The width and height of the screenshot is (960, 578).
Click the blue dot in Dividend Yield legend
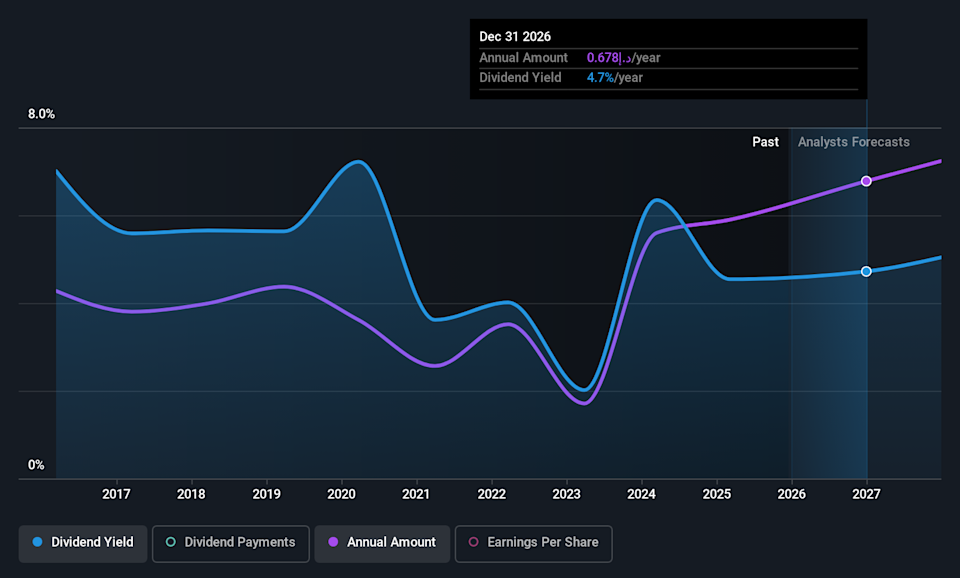pos(38,542)
